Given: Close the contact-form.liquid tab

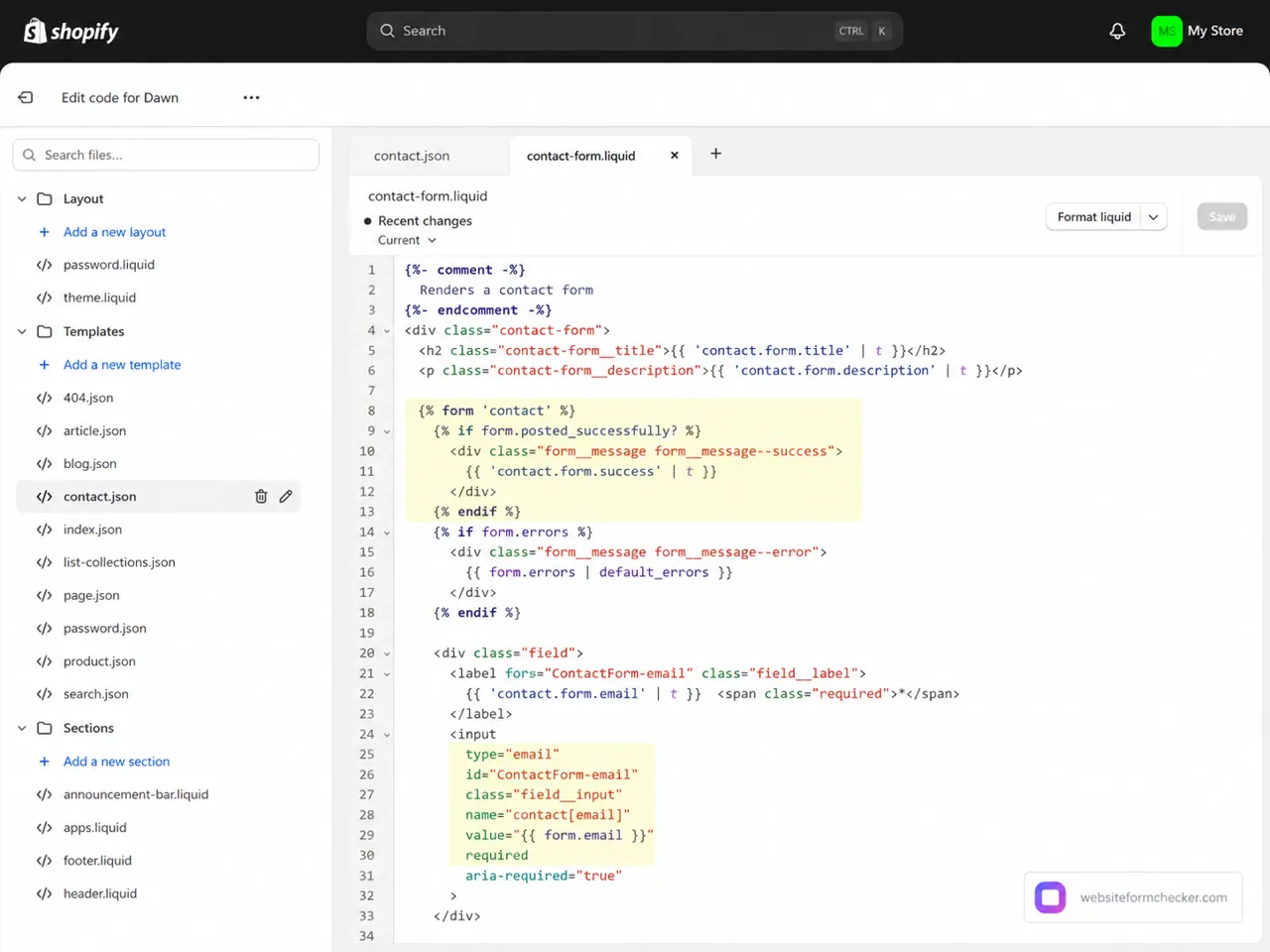Looking at the screenshot, I should pos(675,156).
